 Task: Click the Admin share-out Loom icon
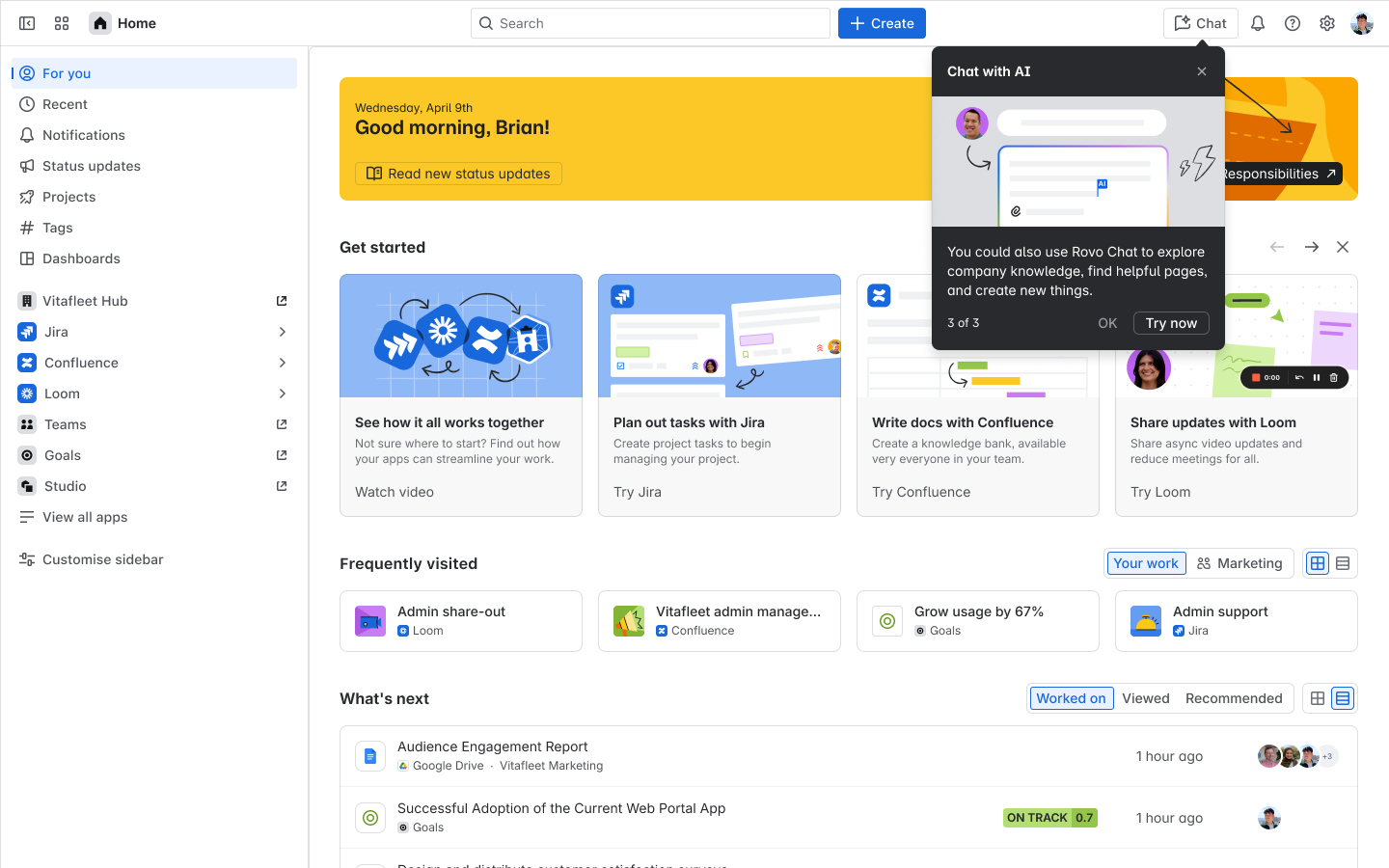pyautogui.click(x=370, y=621)
